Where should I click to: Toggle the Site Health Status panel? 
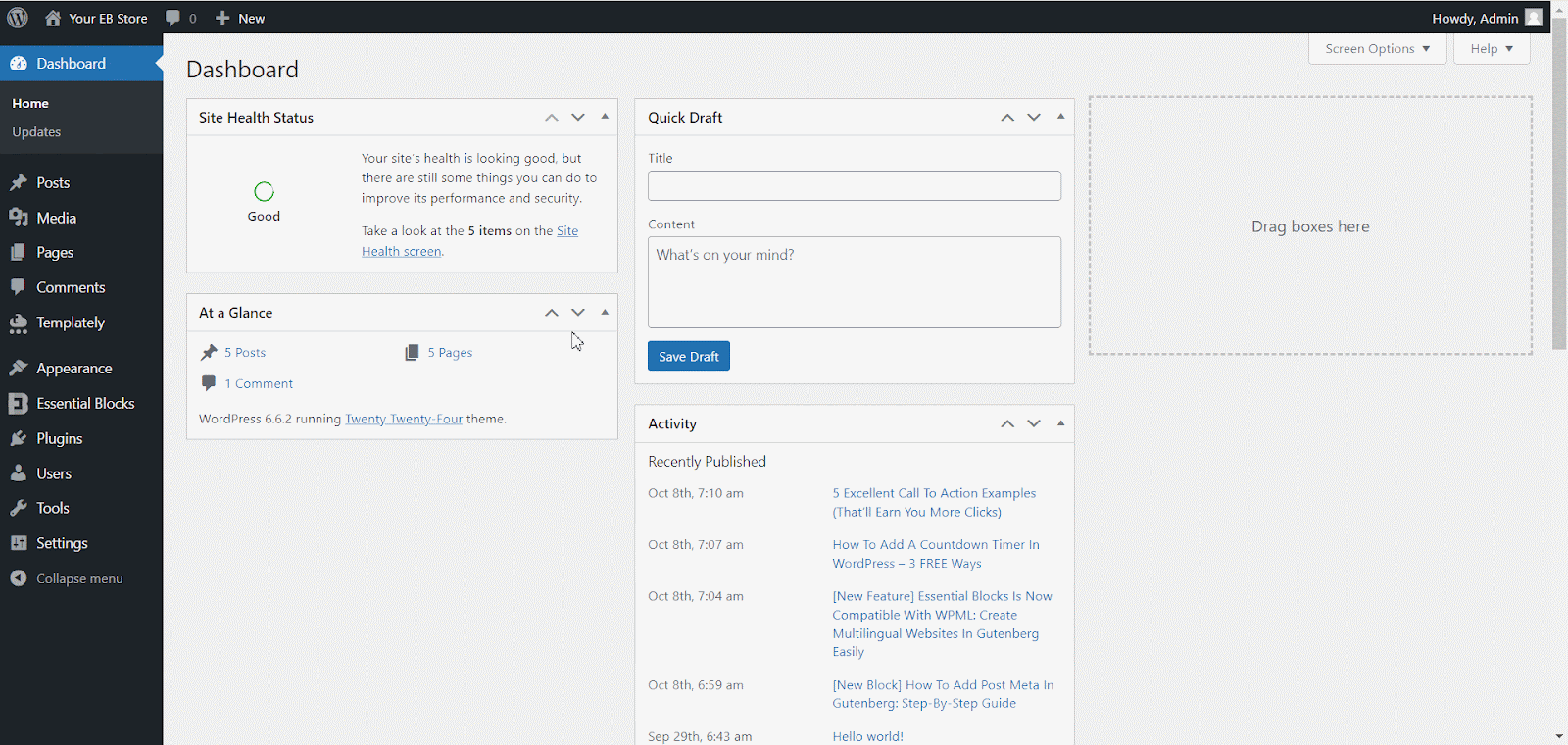[x=605, y=117]
